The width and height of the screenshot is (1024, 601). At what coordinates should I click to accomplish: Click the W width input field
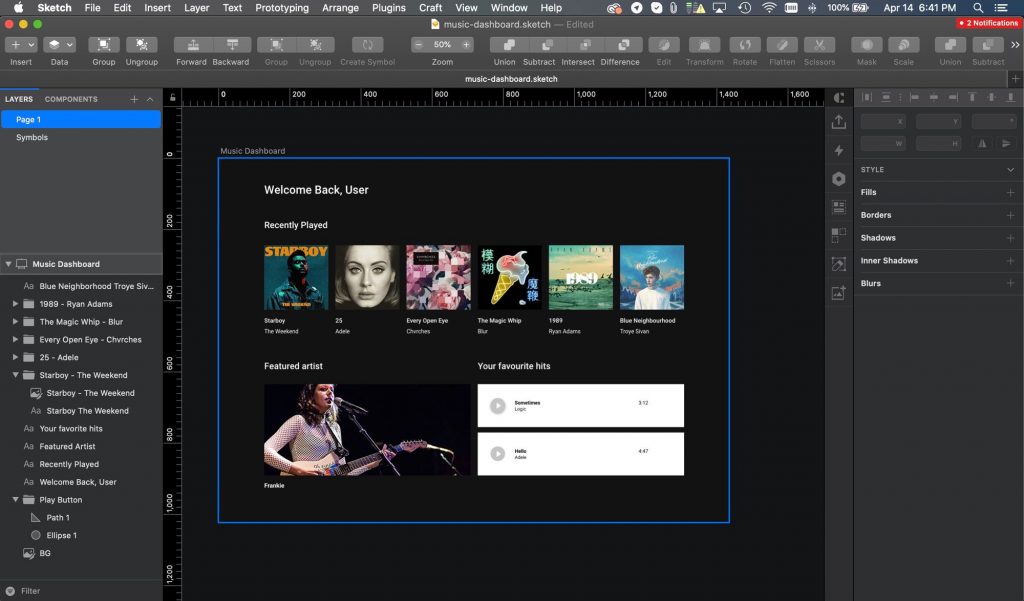point(883,144)
